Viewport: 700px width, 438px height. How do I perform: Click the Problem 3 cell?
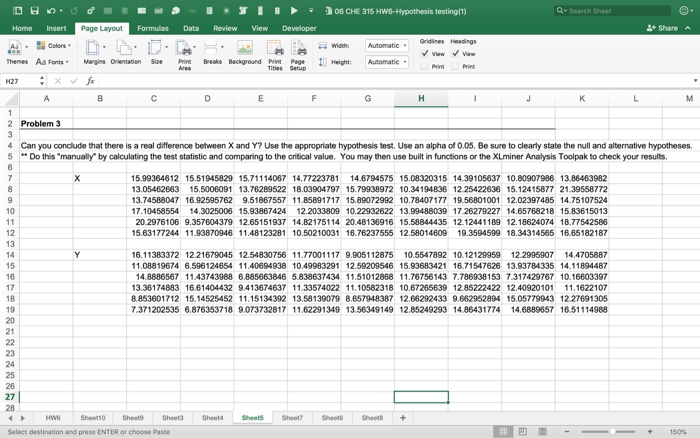click(46, 124)
